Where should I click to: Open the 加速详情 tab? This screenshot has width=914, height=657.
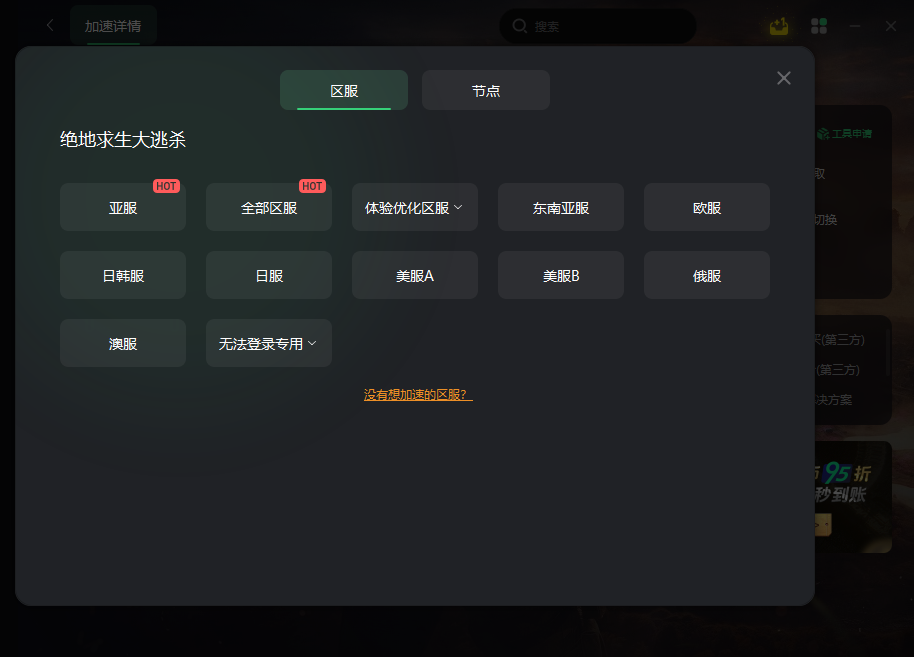(113, 26)
